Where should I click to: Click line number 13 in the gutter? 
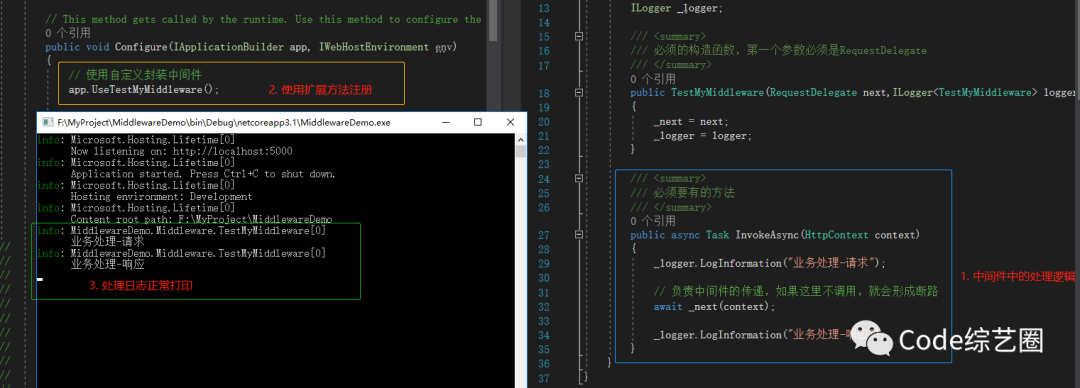544,8
